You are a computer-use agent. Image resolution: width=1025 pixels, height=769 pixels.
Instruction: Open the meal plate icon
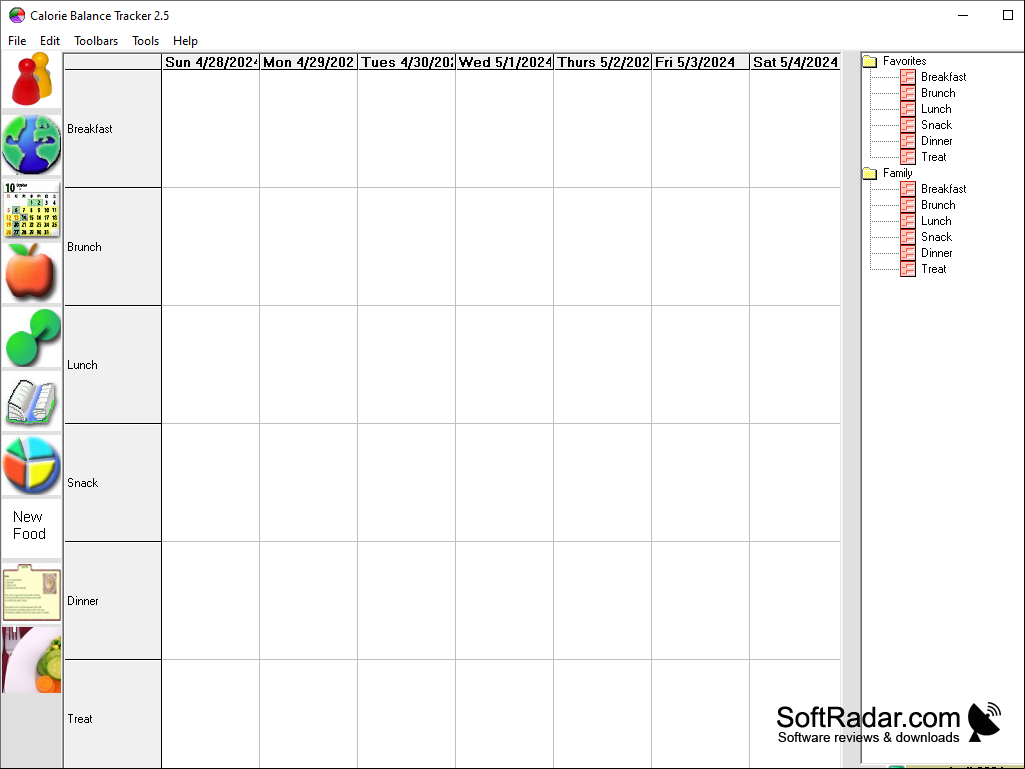pyautogui.click(x=31, y=660)
